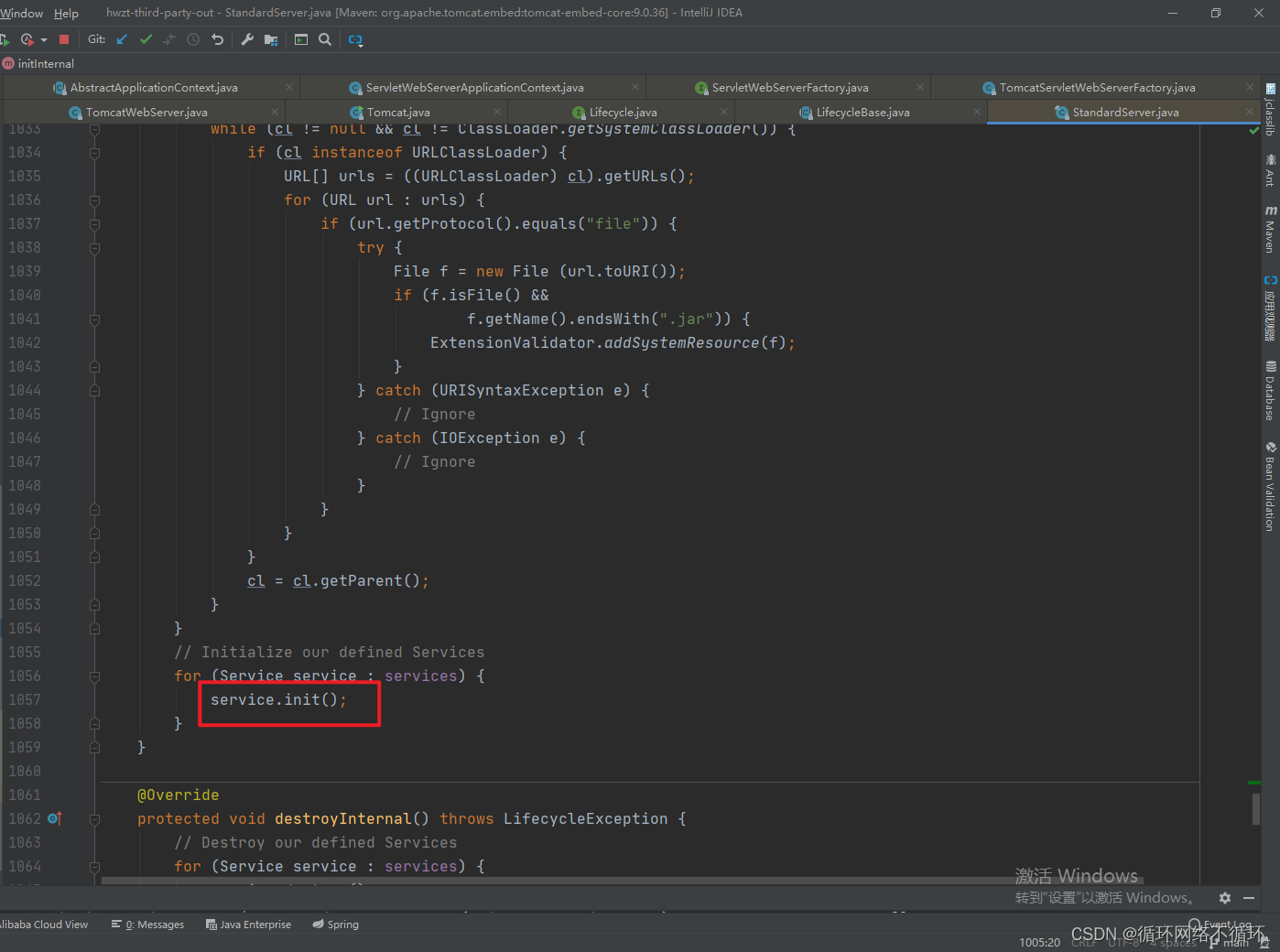Expand the run configuration dropdown arrow

(42, 39)
